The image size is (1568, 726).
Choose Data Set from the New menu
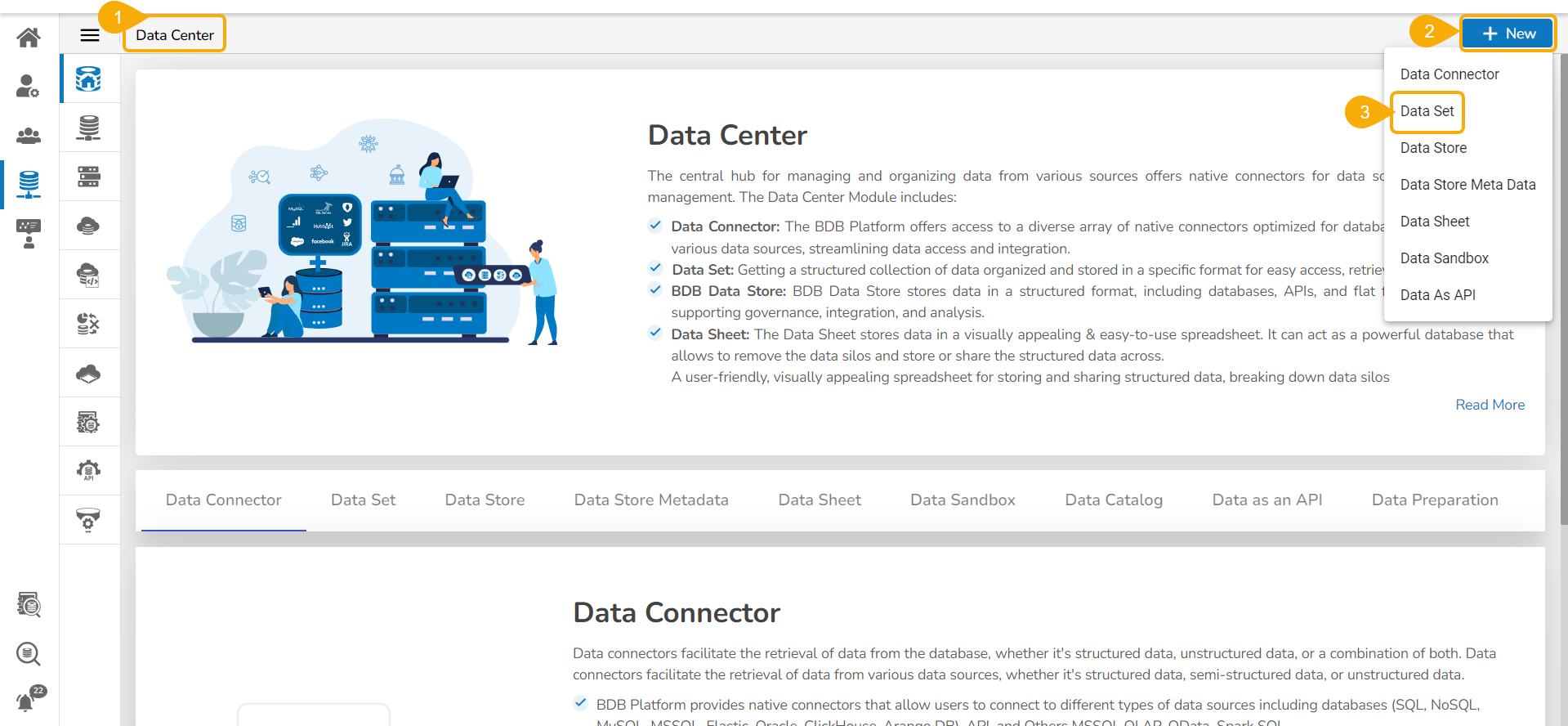pos(1427,111)
